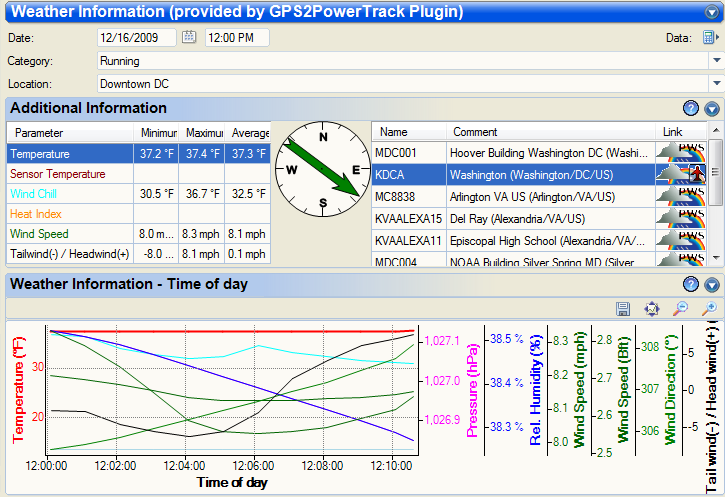Viewport: 725px width, 497px height.
Task: Sort by the Minimum column header
Action: click(156, 133)
